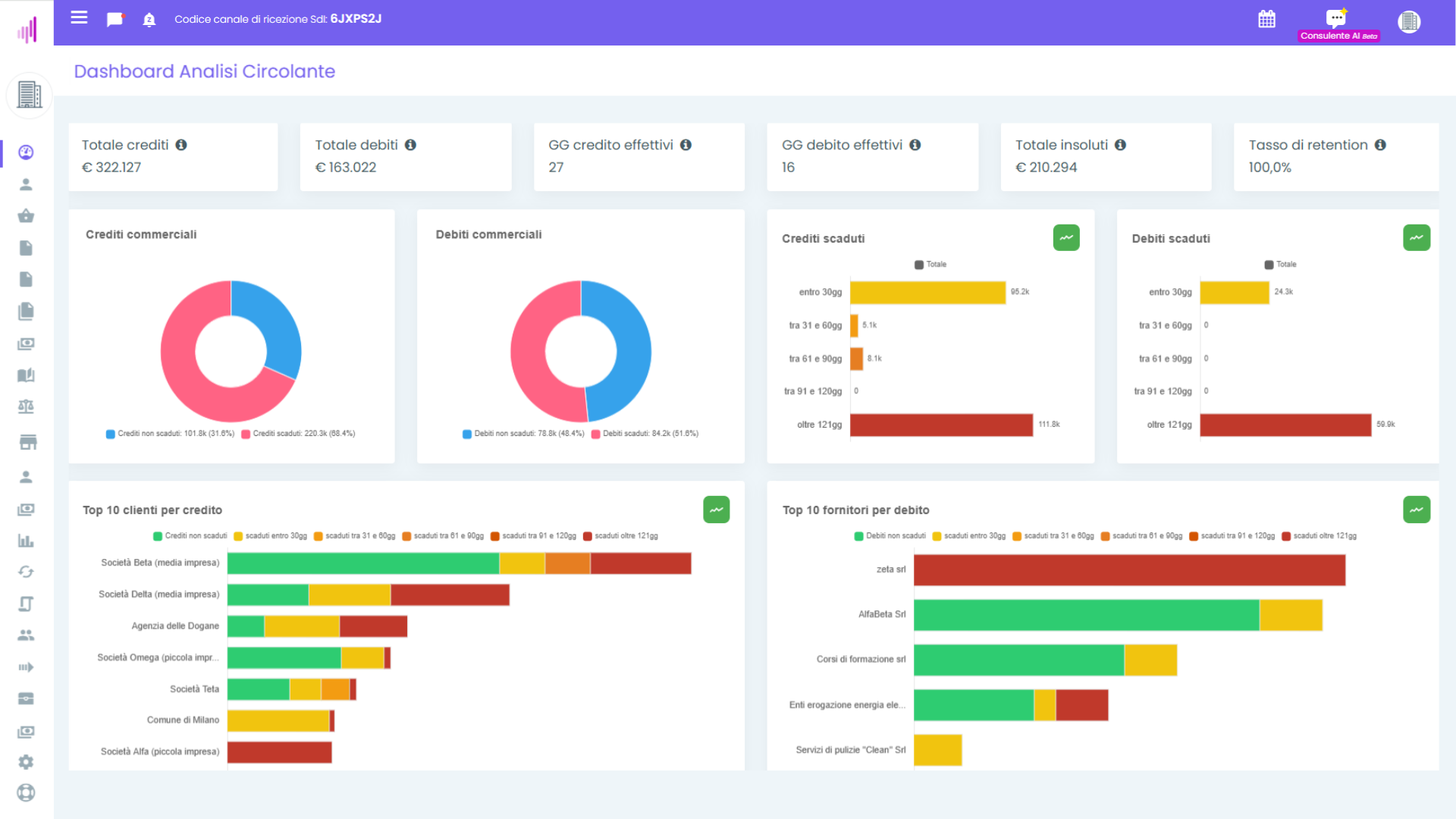Viewport: 1456px width, 819px height.
Task: Show info tooltip on Tasso di retention card
Action: click(x=1381, y=144)
